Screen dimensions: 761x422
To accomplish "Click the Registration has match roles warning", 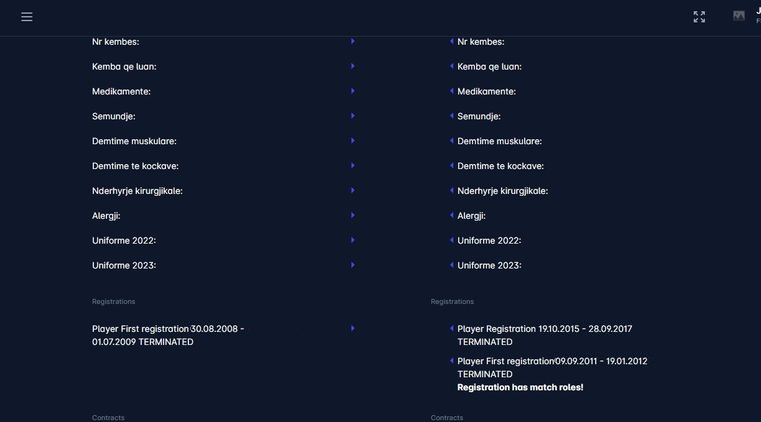I will (x=520, y=388).
